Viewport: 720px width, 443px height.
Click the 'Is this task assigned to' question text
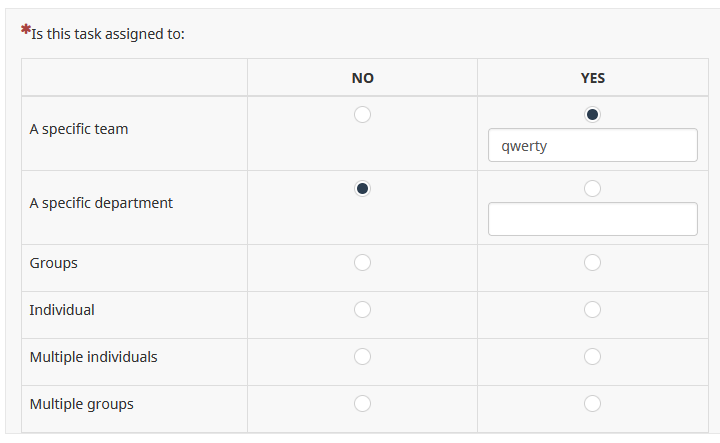coord(108,34)
